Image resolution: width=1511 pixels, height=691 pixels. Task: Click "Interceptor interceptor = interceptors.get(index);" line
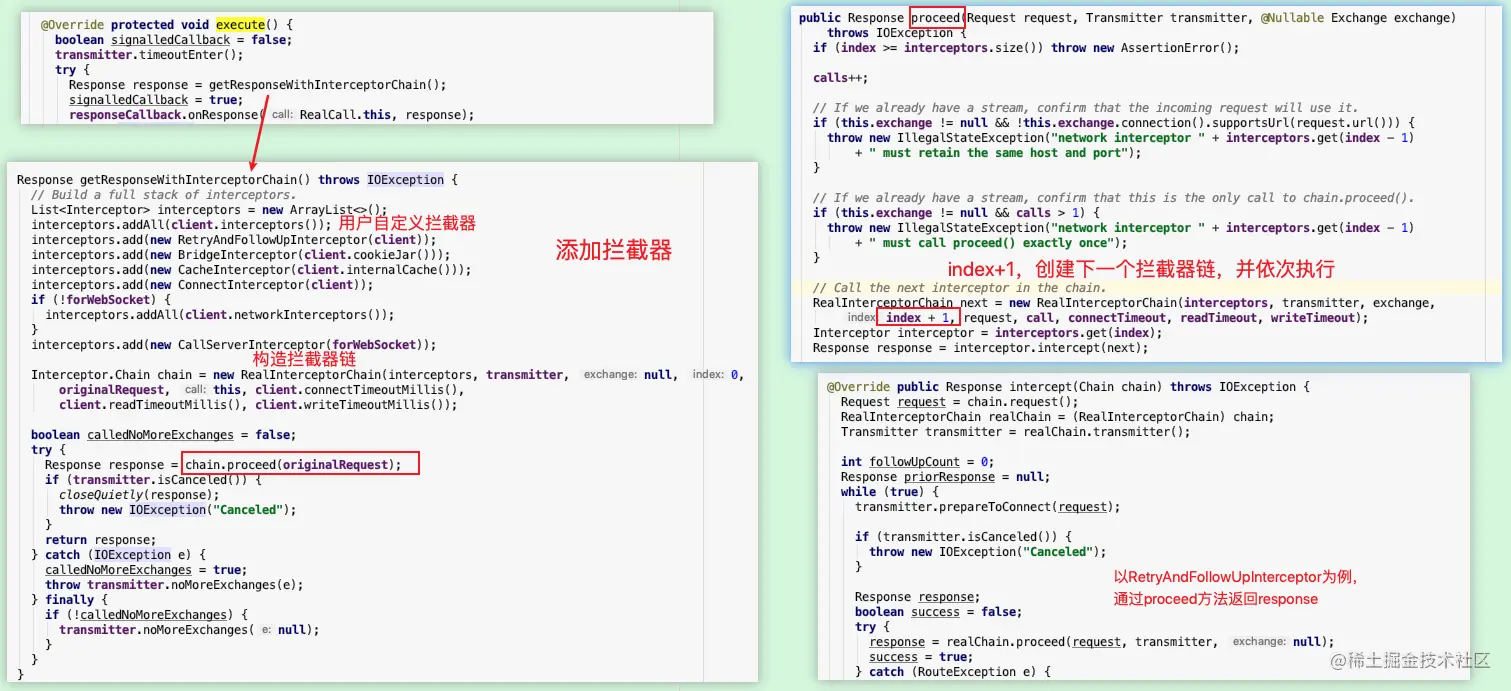988,332
